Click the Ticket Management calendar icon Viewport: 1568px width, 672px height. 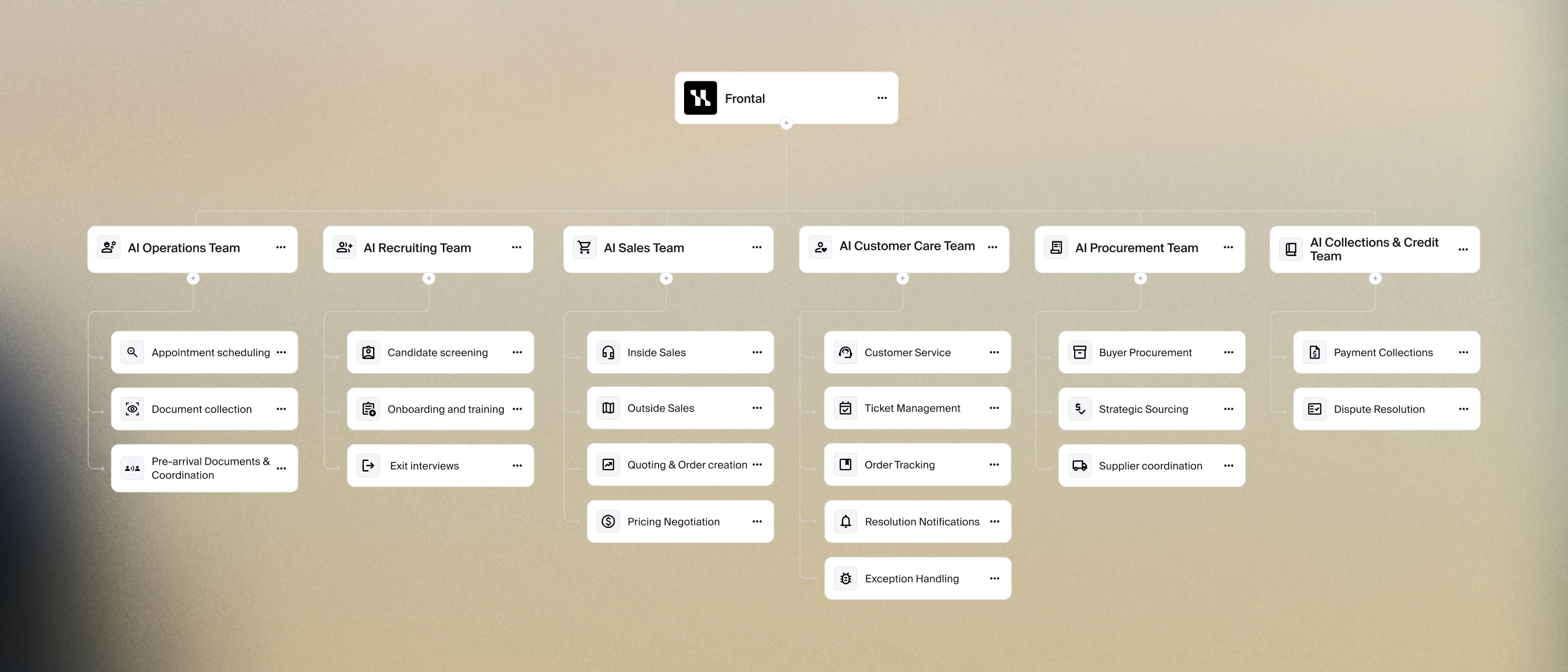845,408
